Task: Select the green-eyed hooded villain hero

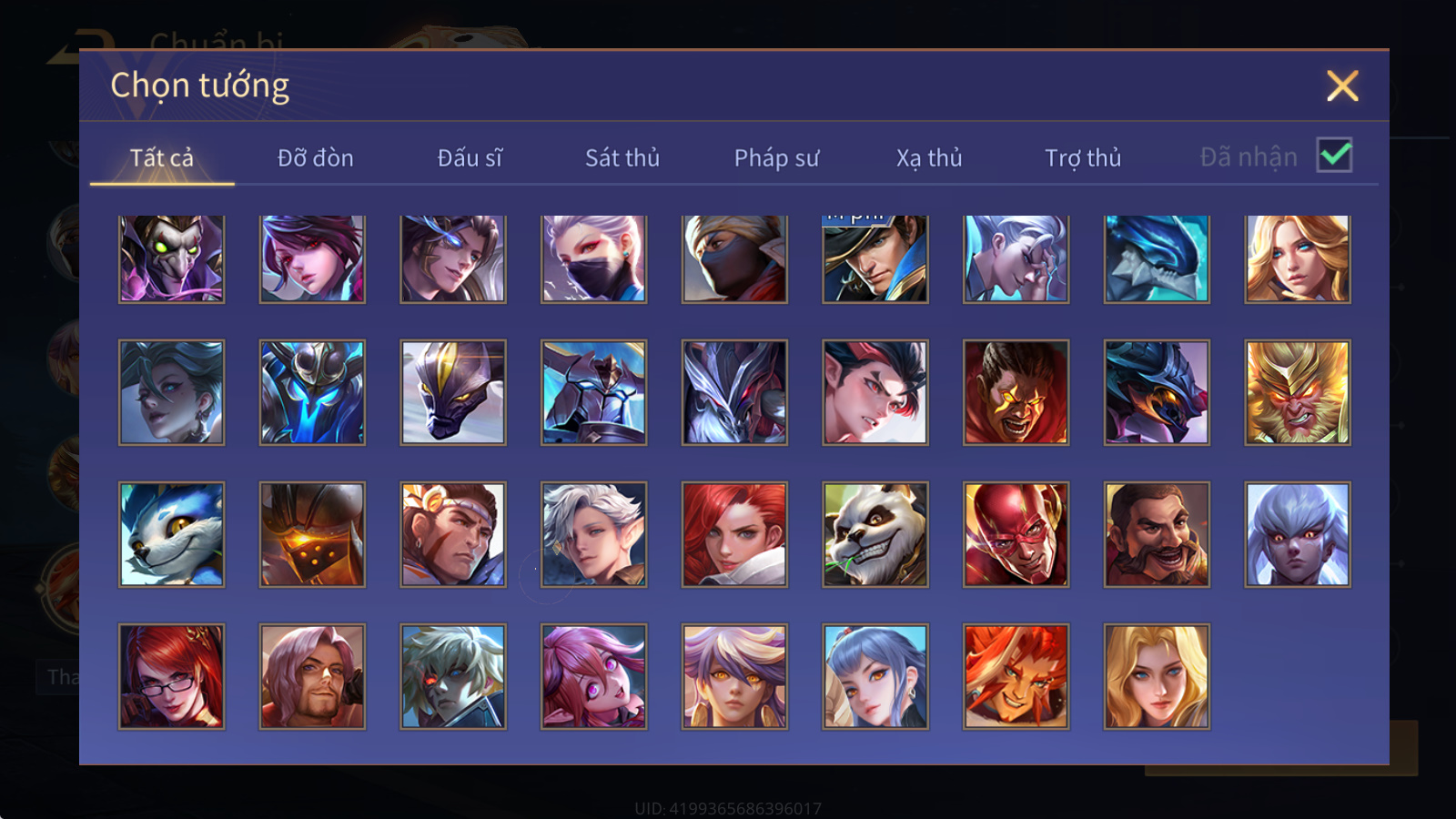Action: pyautogui.click(x=171, y=258)
